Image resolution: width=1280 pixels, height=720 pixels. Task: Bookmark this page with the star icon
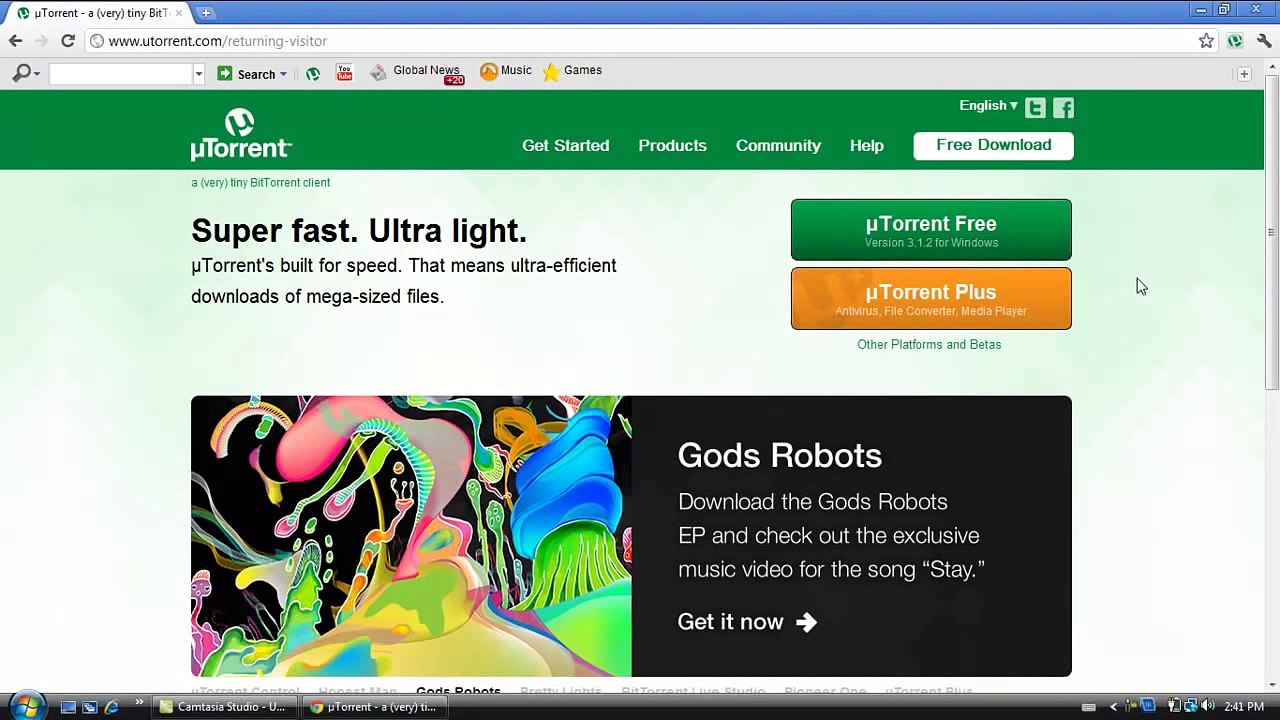click(1207, 41)
